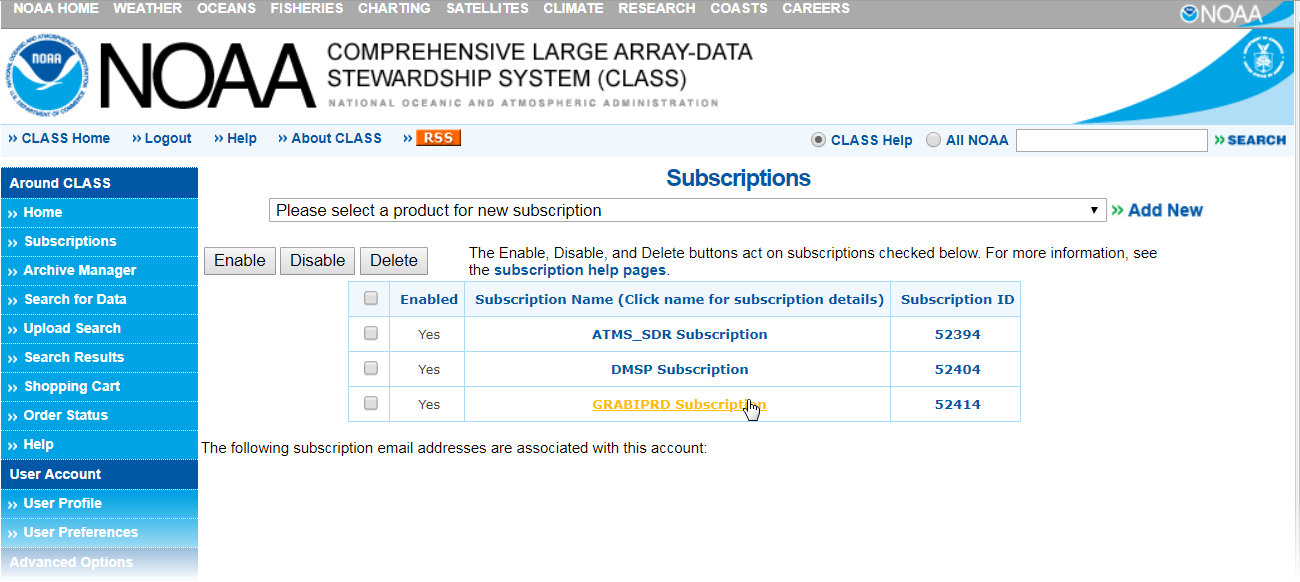Viewport: 1300px width, 582px height.
Task: Click subscription ID 52394
Action: (957, 334)
